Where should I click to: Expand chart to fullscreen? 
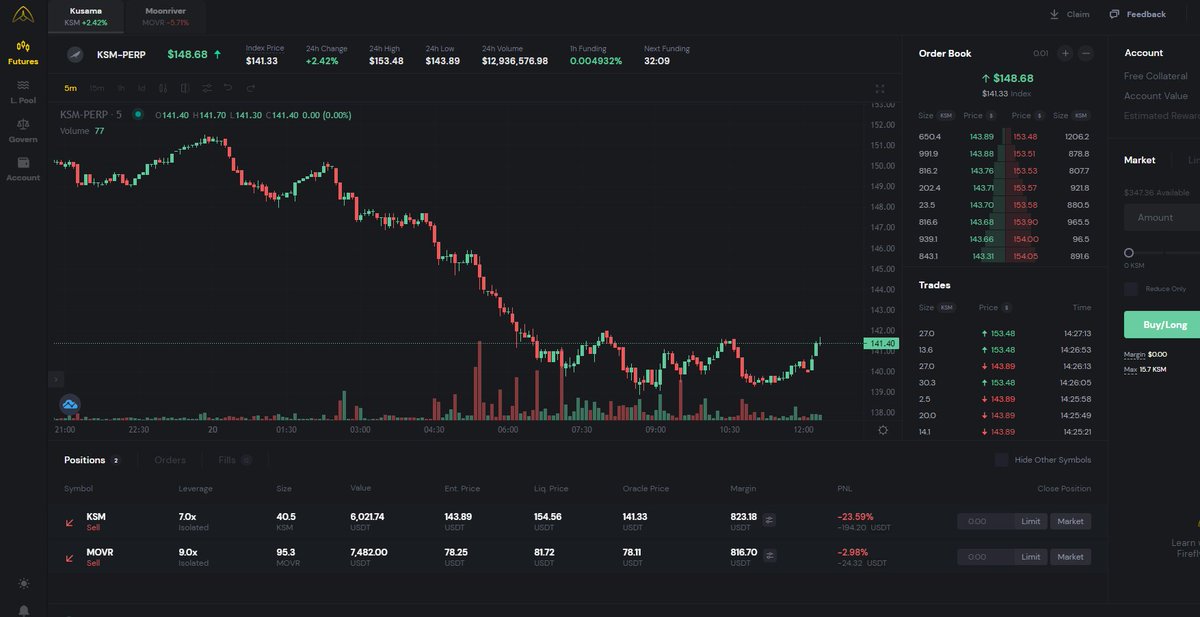[880, 89]
